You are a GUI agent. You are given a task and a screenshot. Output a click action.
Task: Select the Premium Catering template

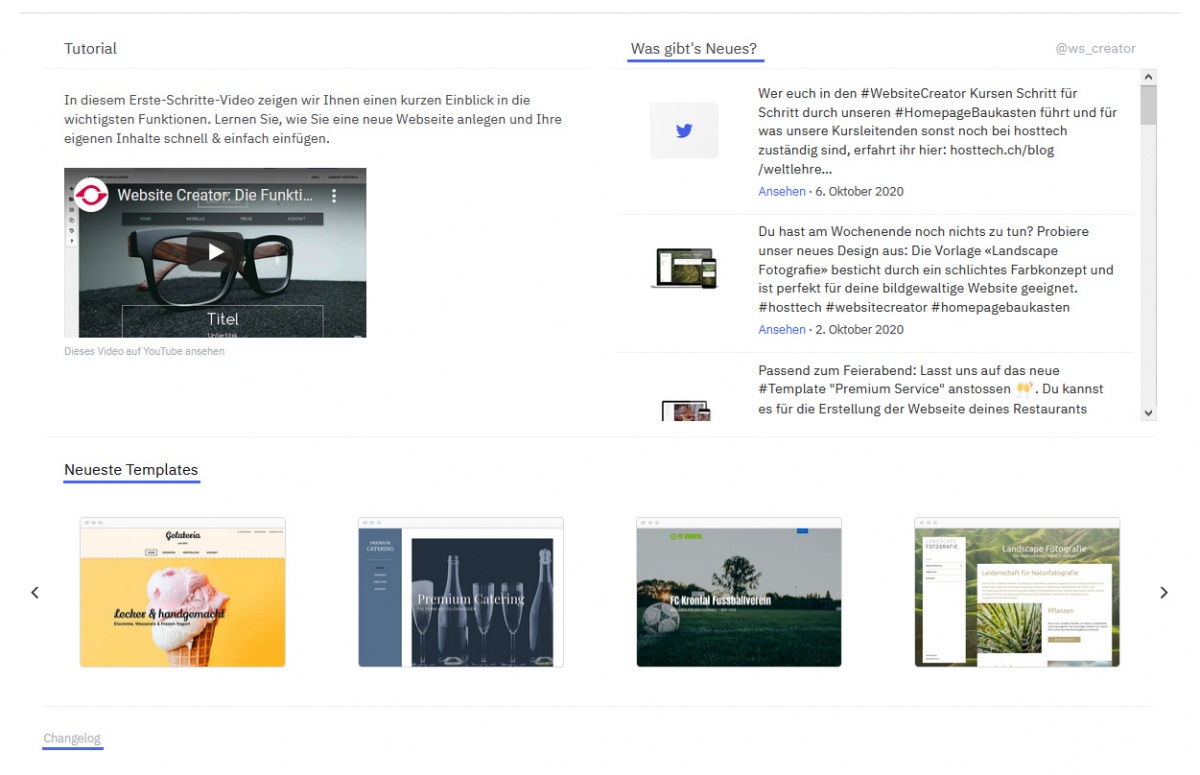tap(461, 592)
